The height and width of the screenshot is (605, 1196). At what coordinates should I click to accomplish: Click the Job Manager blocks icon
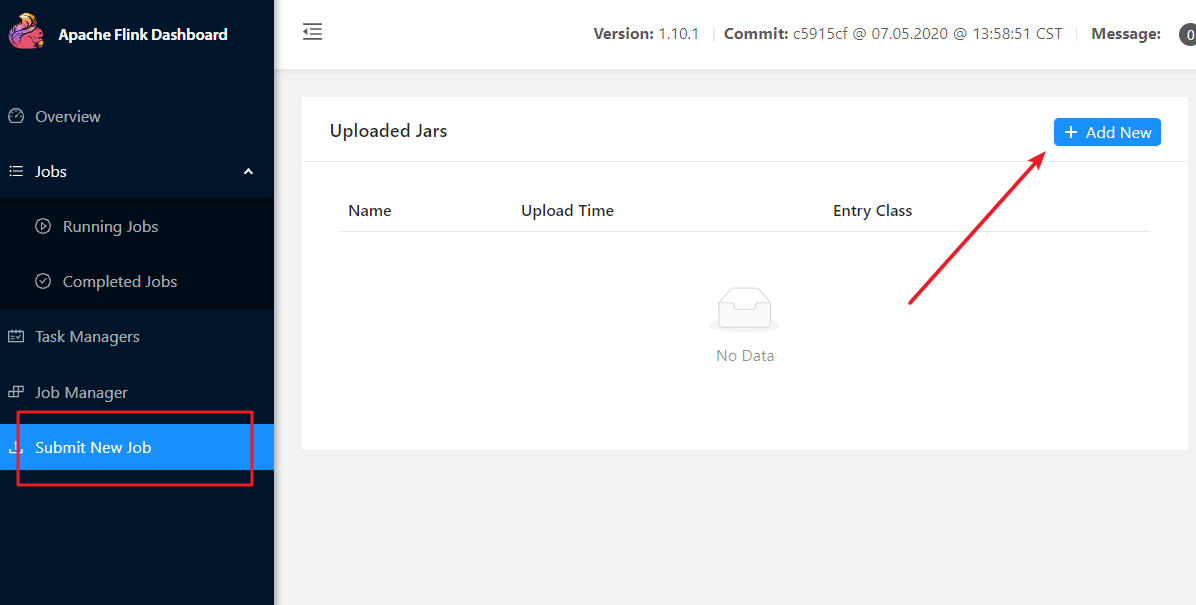[x=16, y=392]
